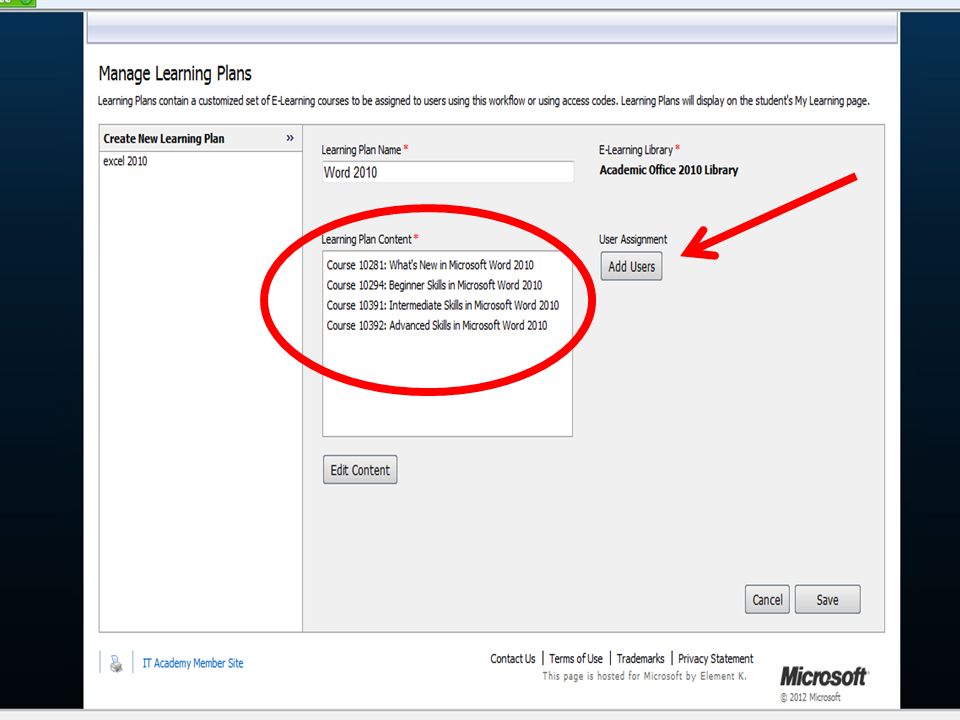
Task: Open the IT Academy Member Site link
Action: (193, 663)
